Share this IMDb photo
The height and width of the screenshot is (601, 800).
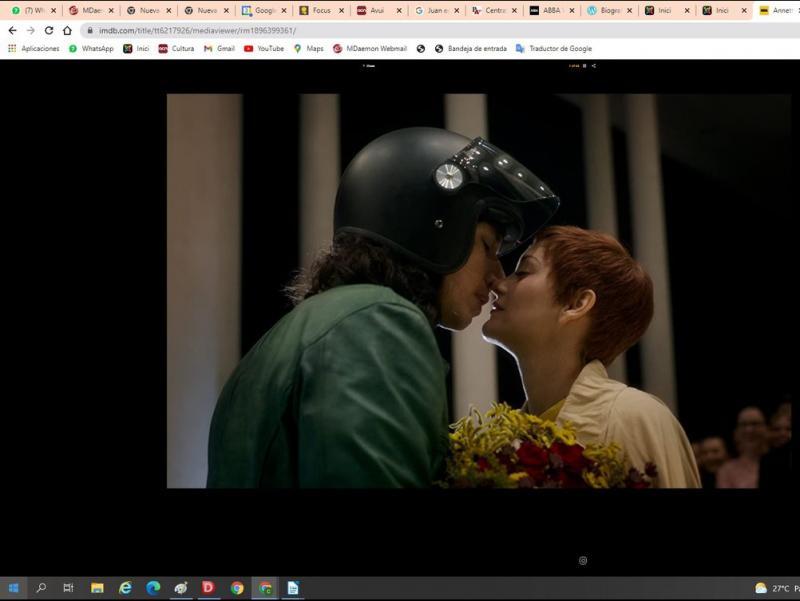(594, 66)
